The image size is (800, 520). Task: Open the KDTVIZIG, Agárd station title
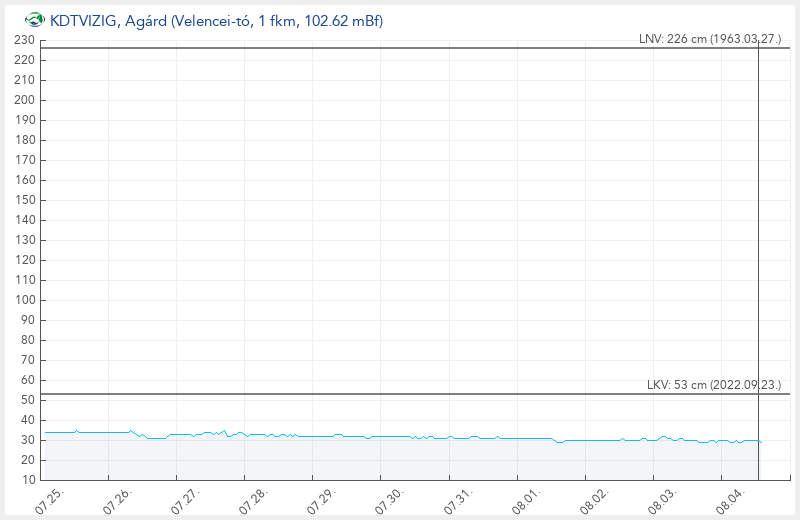[x=216, y=20]
